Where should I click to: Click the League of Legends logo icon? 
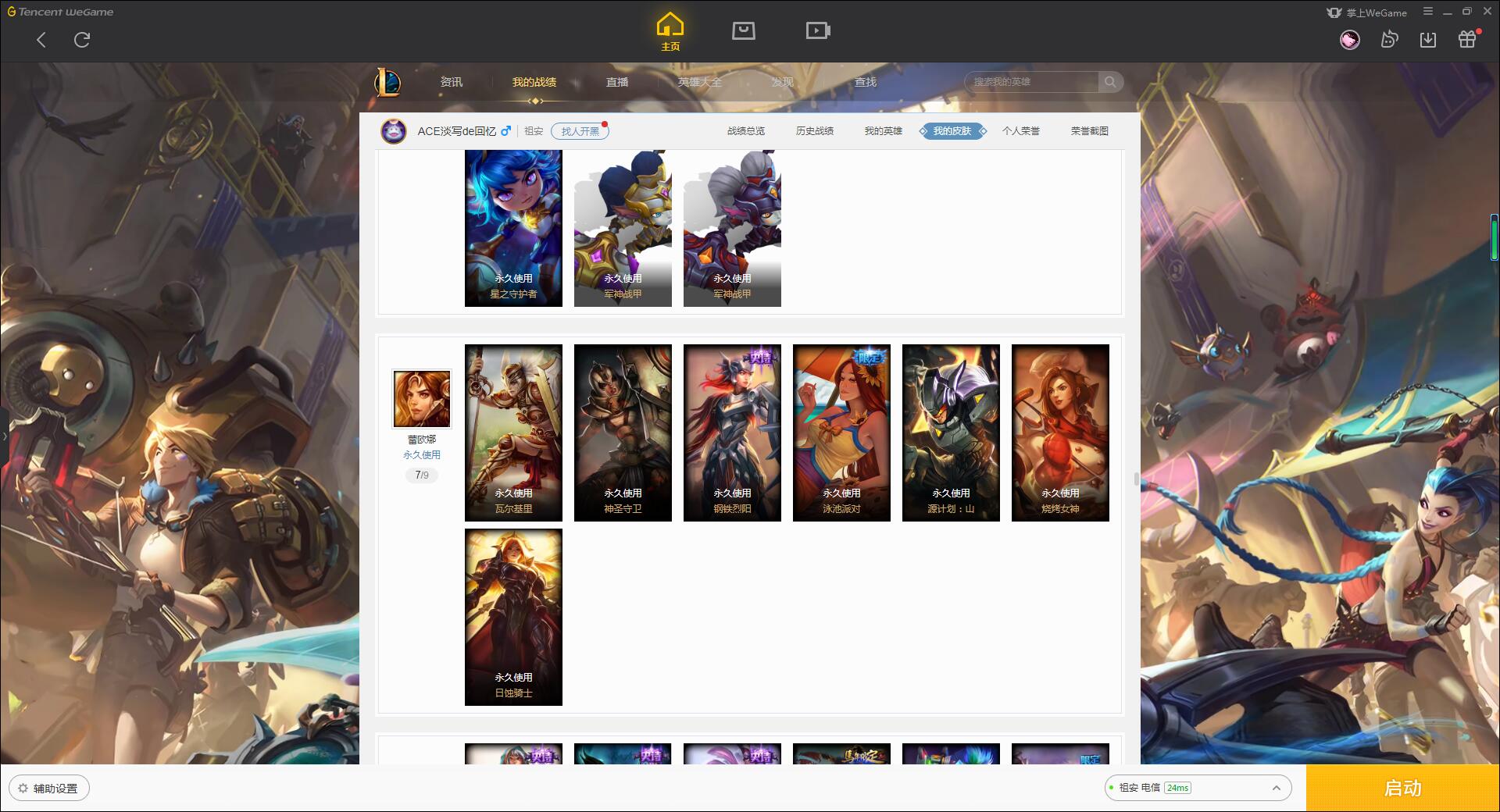click(x=387, y=82)
